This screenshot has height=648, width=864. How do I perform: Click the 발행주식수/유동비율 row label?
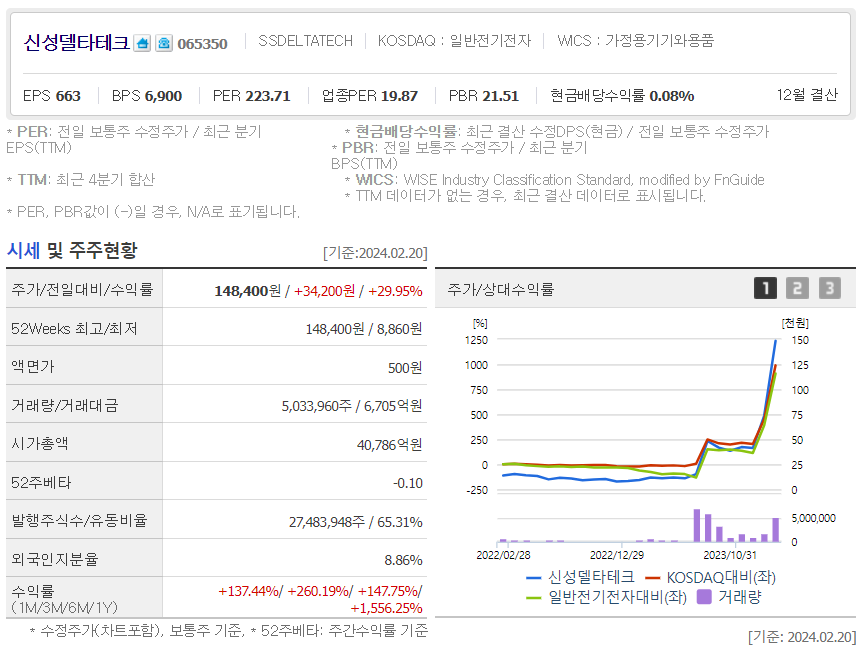[79, 521]
